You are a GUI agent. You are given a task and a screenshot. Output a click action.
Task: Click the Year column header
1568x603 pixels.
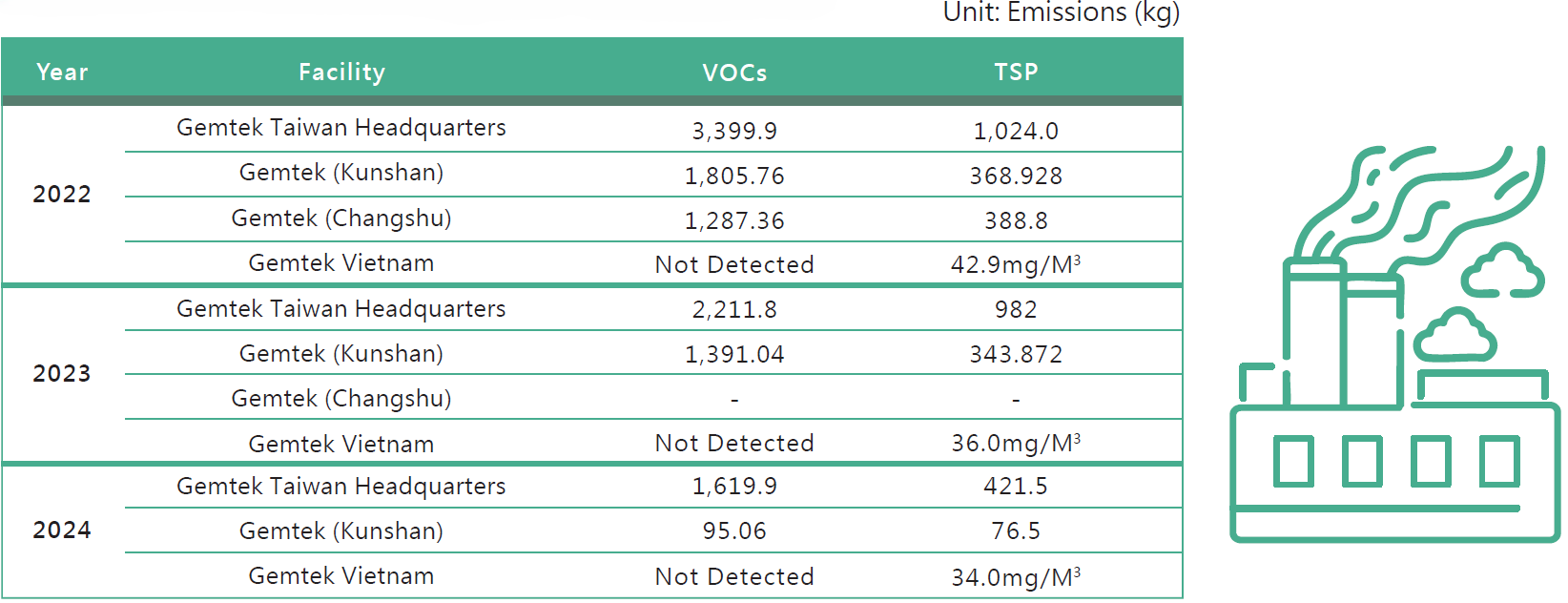click(62, 73)
